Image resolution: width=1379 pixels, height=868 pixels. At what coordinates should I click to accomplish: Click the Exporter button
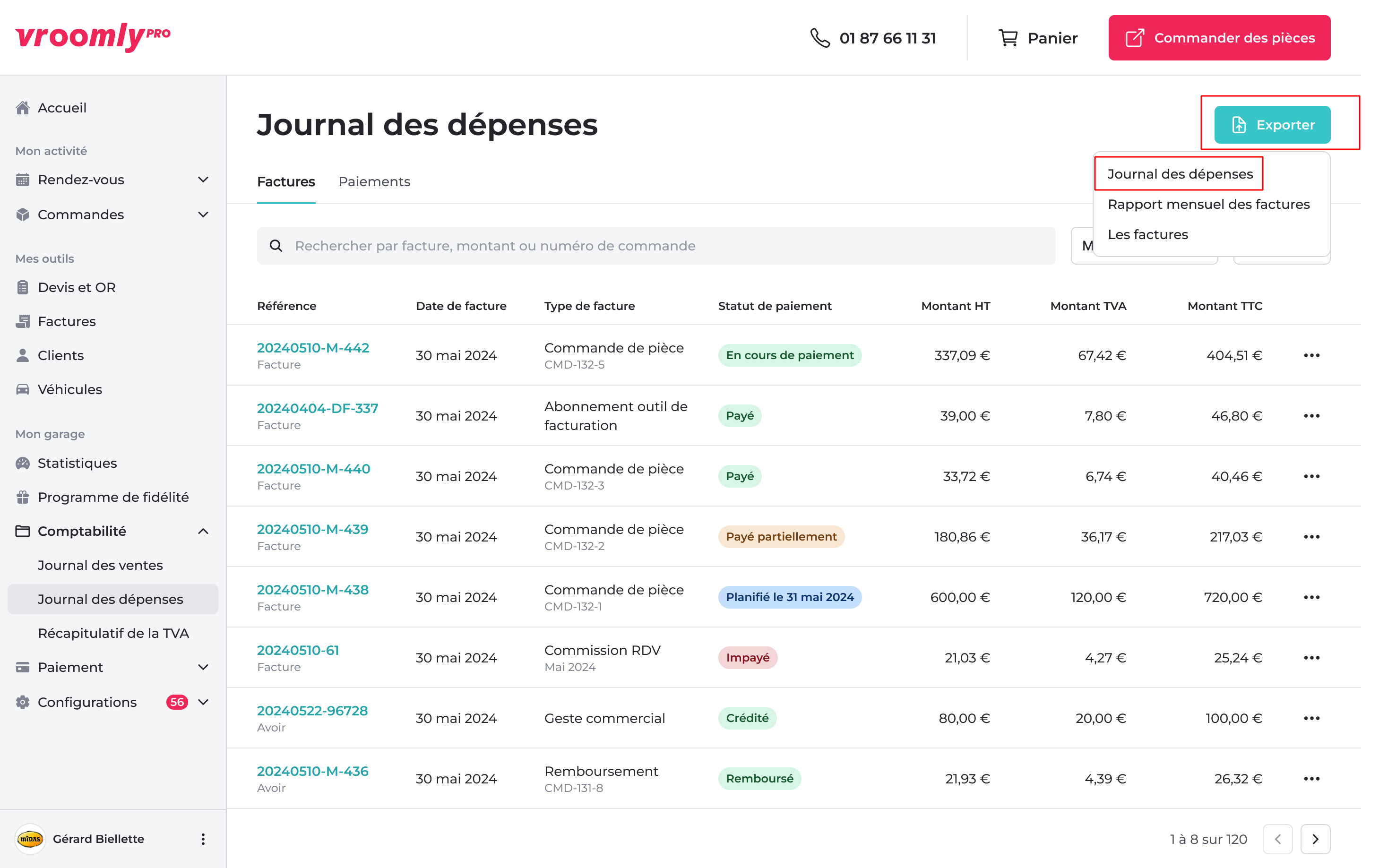pos(1272,124)
